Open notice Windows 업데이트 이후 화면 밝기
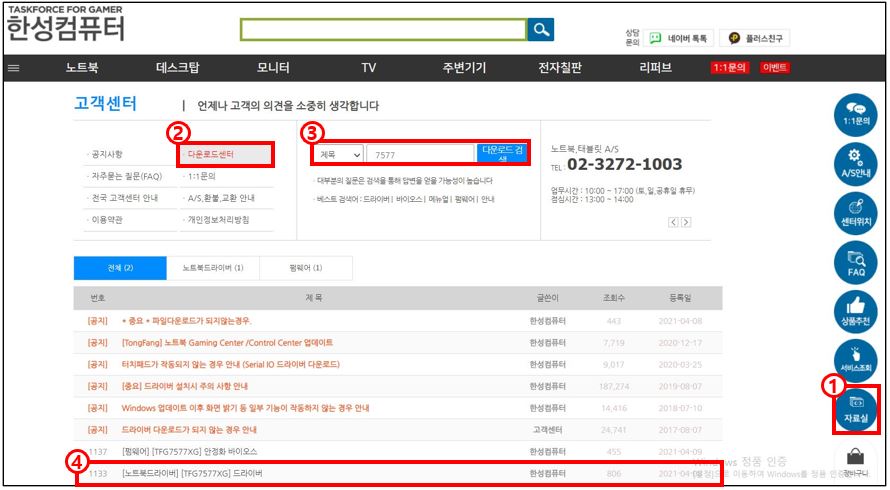890x490 pixels. [x=246, y=408]
